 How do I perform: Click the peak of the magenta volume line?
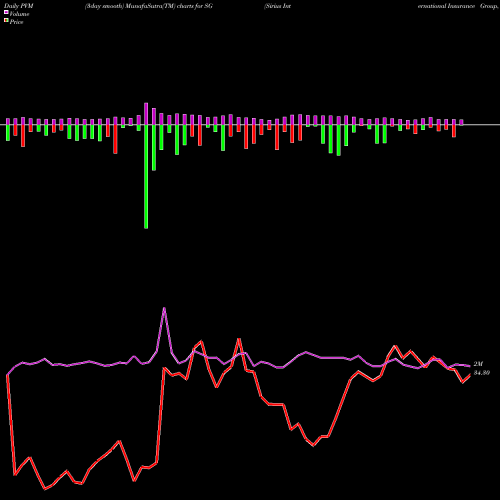point(164,309)
